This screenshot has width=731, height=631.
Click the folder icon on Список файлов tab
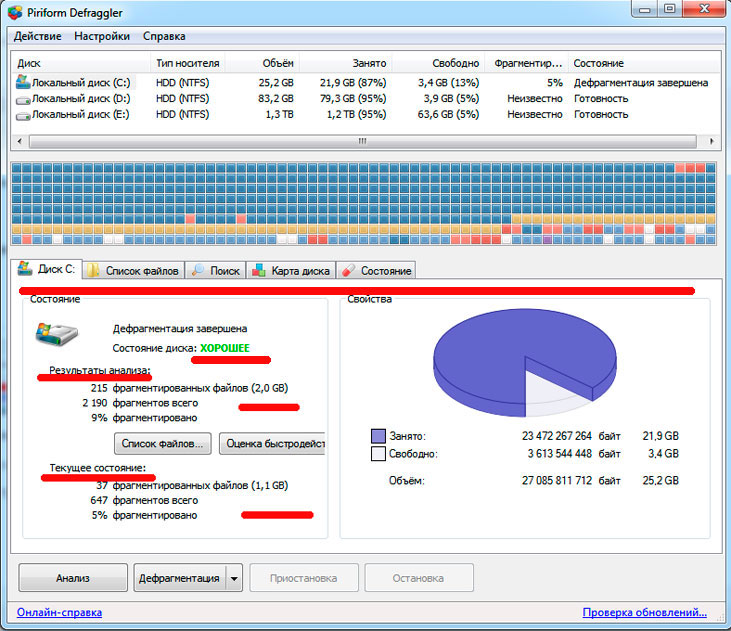click(x=93, y=270)
